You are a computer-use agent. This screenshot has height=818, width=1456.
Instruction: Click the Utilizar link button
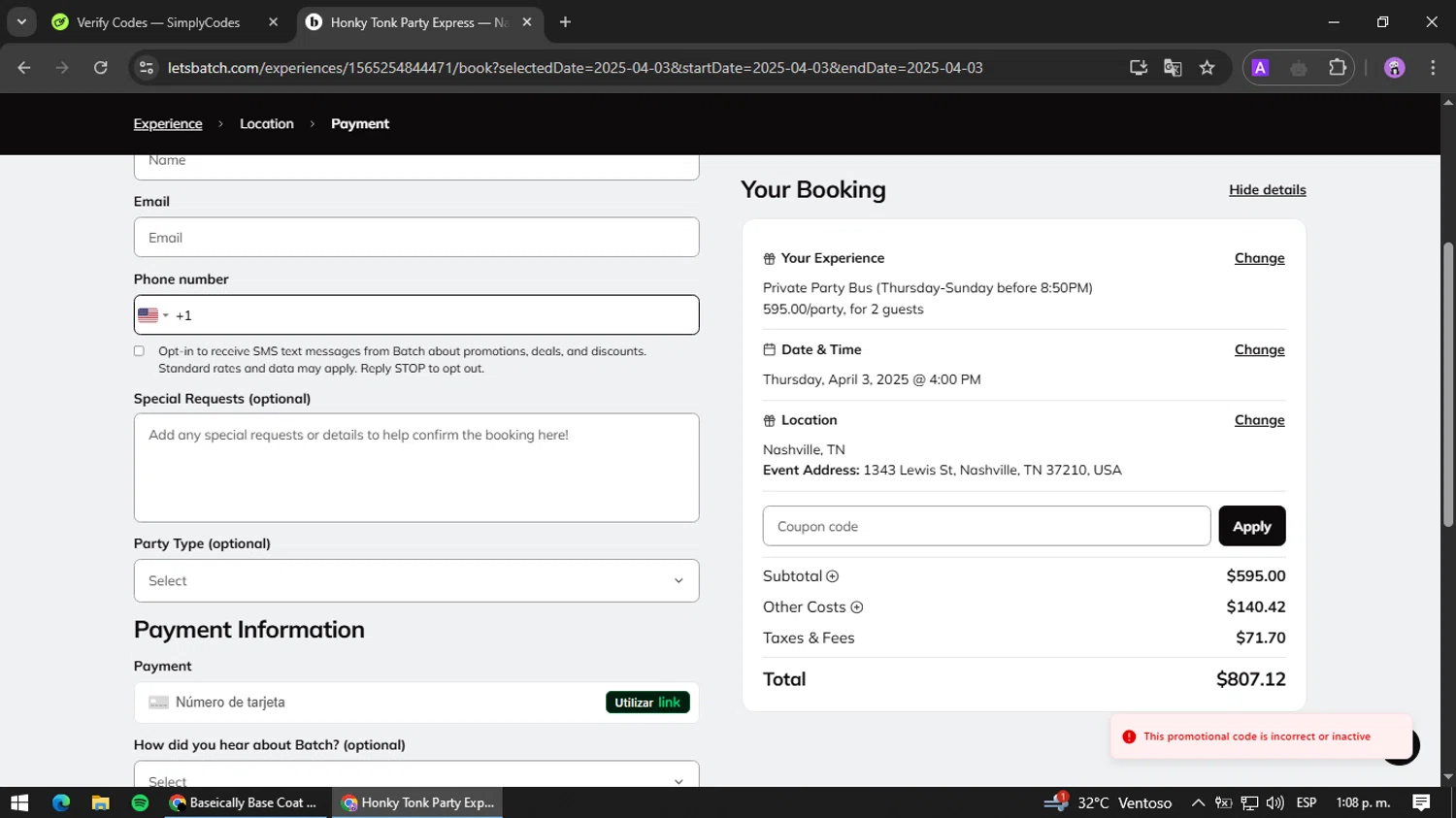click(x=647, y=703)
